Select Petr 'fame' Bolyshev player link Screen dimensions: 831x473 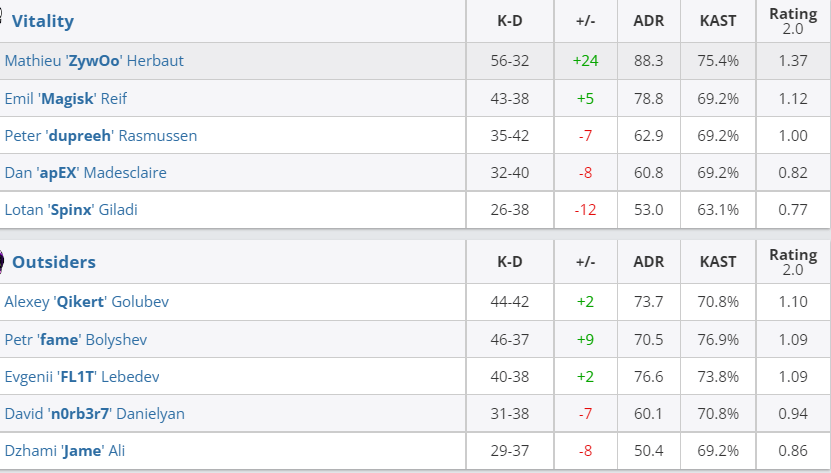[x=76, y=339]
